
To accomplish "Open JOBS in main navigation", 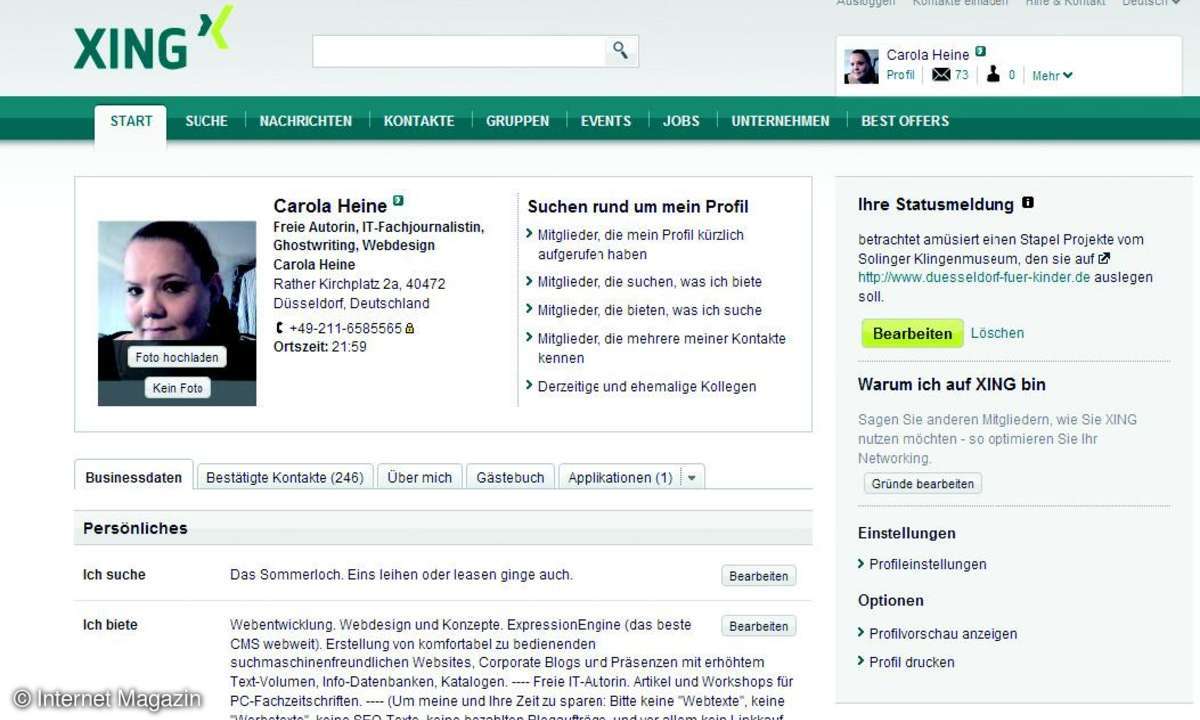I will 681,121.
